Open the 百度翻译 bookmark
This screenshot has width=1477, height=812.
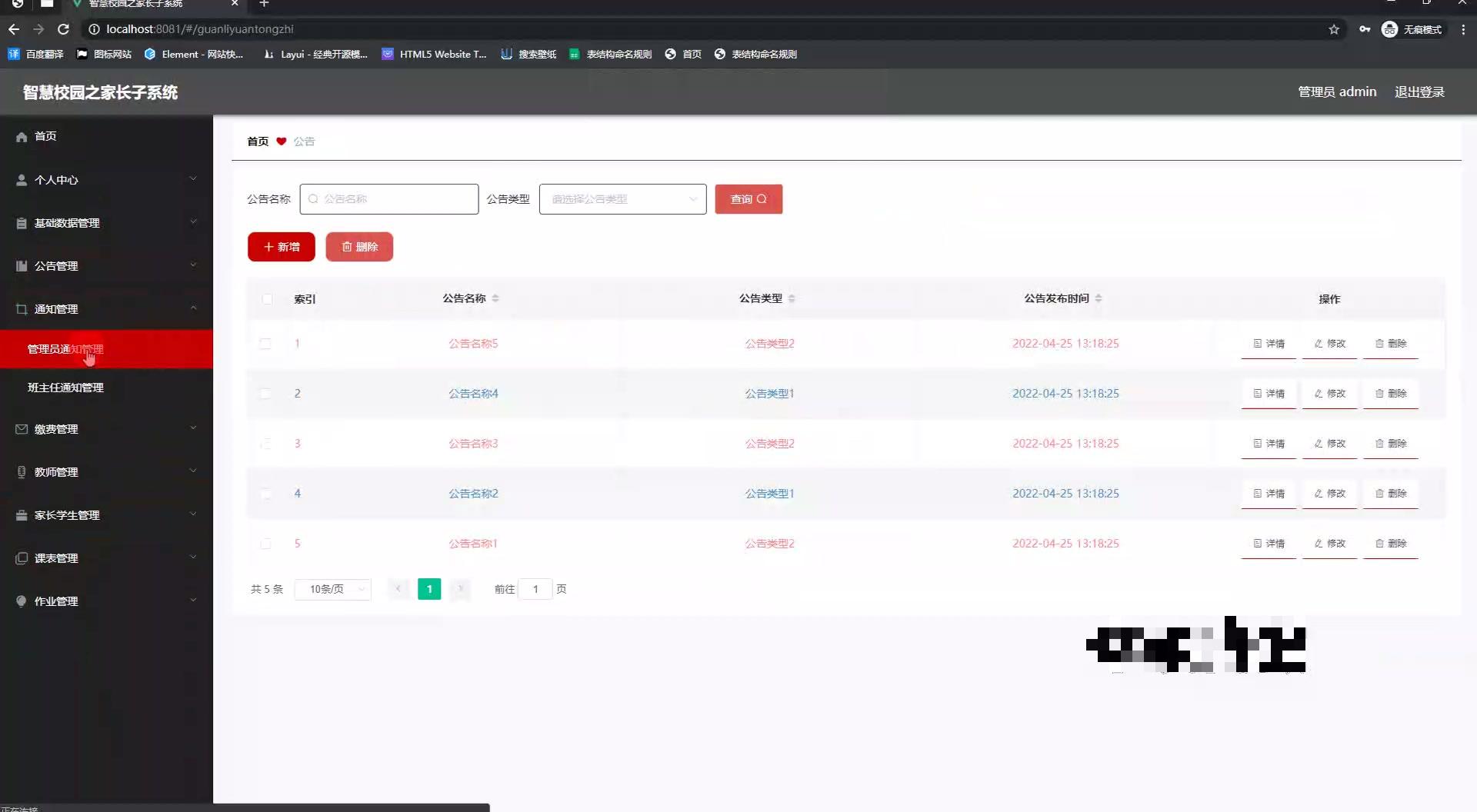[x=35, y=55]
